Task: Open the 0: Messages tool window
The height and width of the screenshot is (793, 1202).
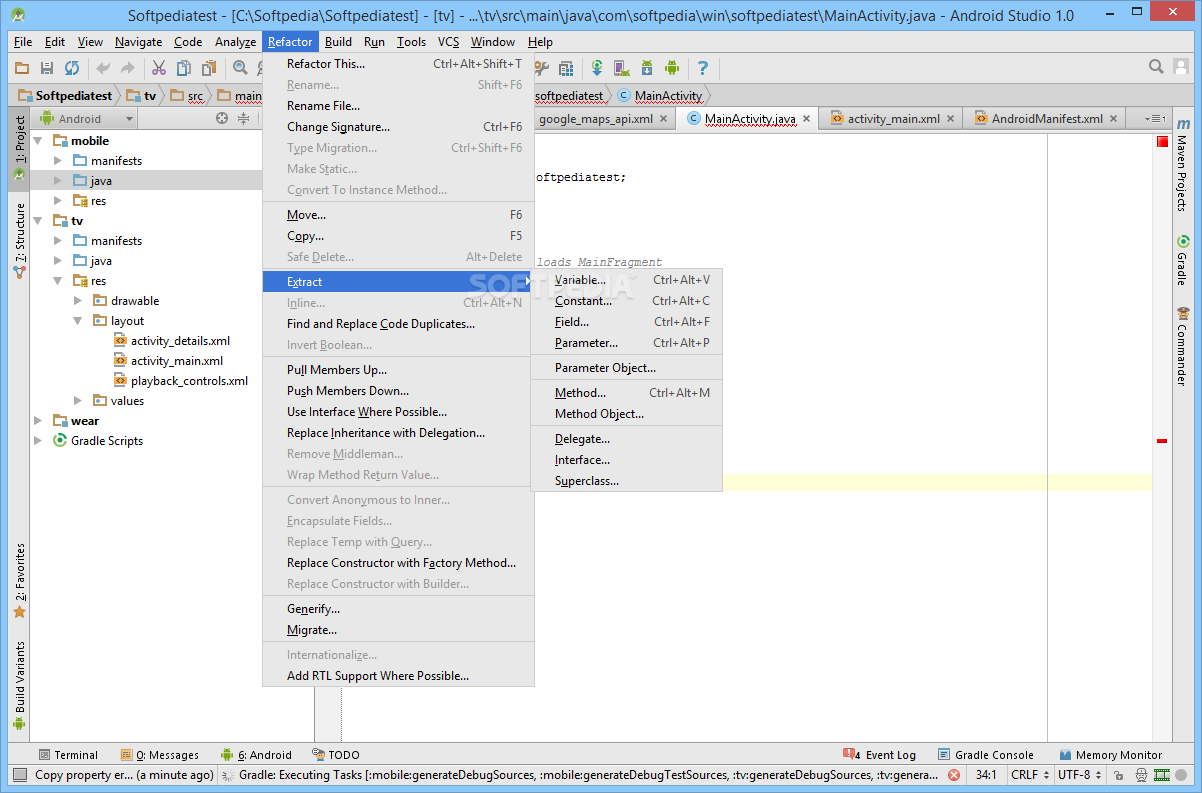Action: 160,755
